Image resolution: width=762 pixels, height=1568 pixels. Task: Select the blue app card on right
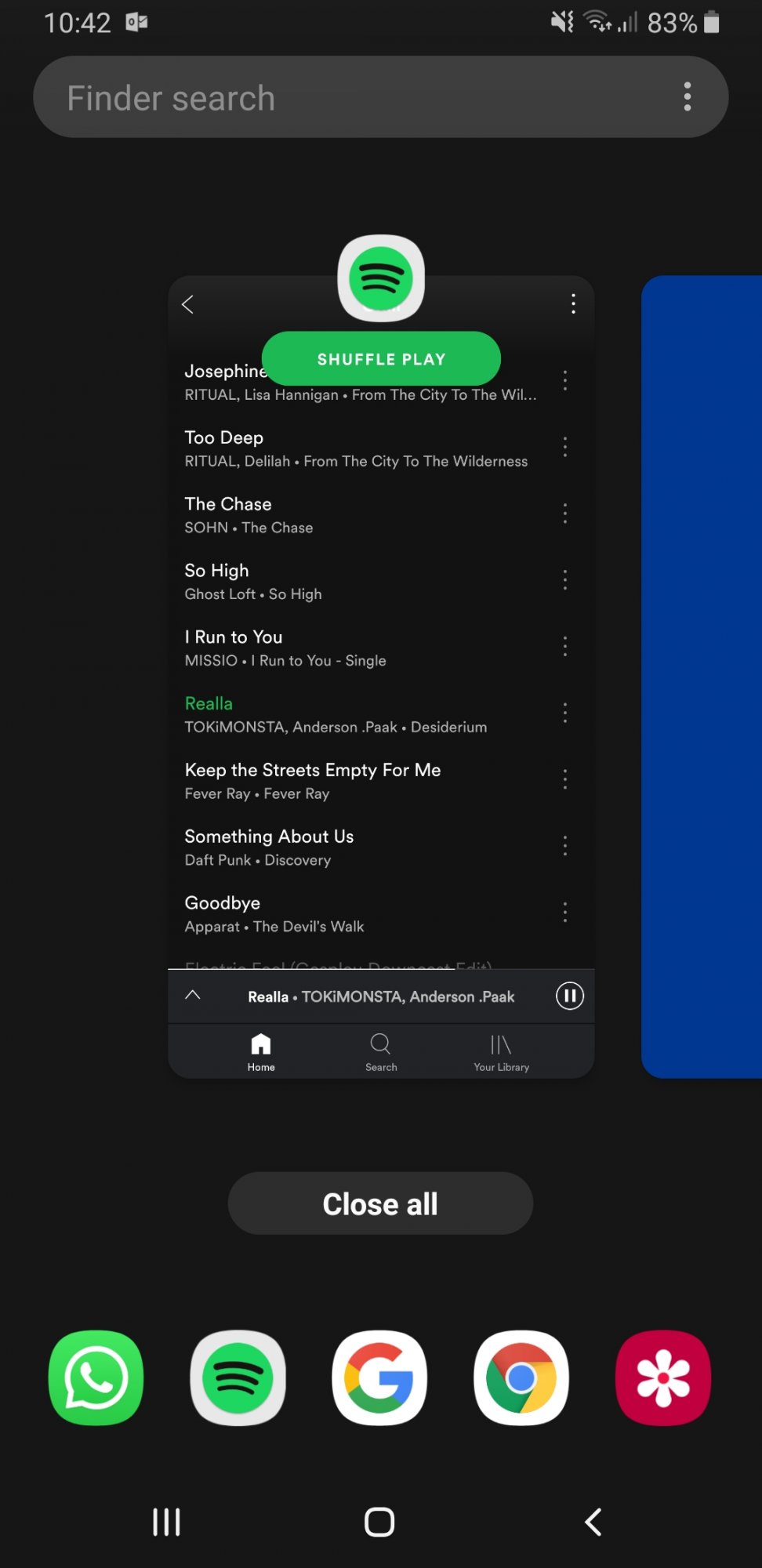click(x=702, y=677)
